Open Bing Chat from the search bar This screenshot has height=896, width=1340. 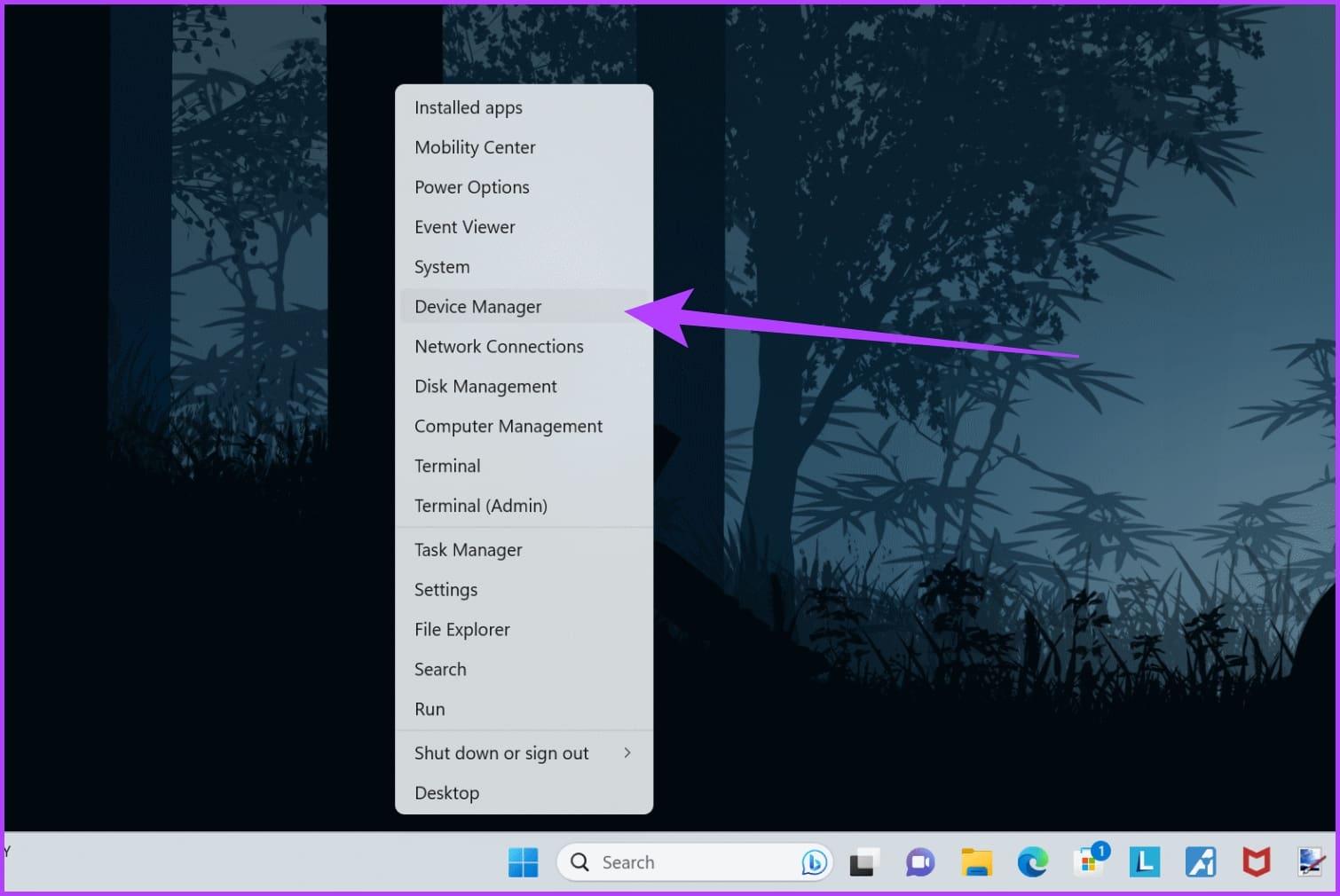813,861
